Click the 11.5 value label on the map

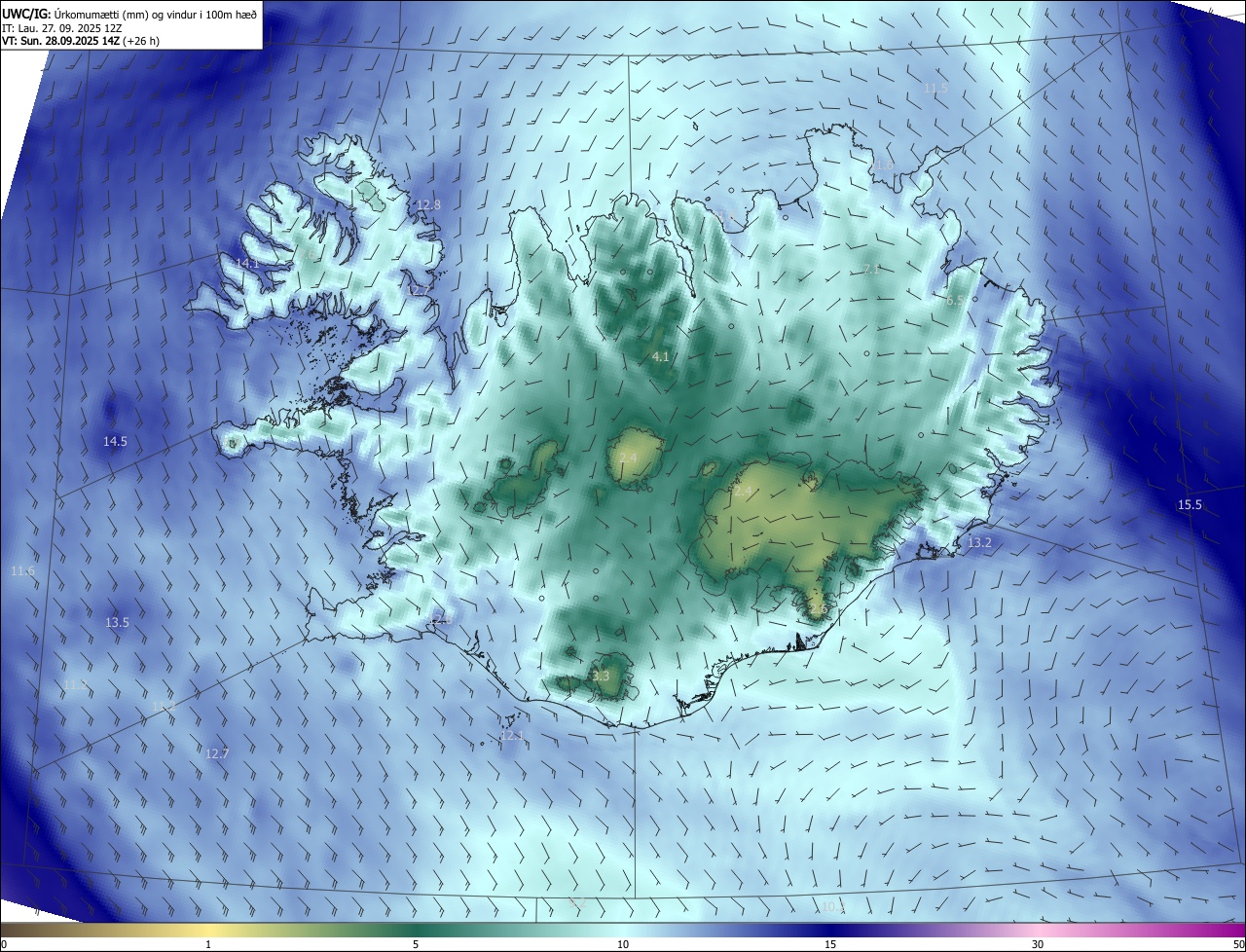coord(935,88)
